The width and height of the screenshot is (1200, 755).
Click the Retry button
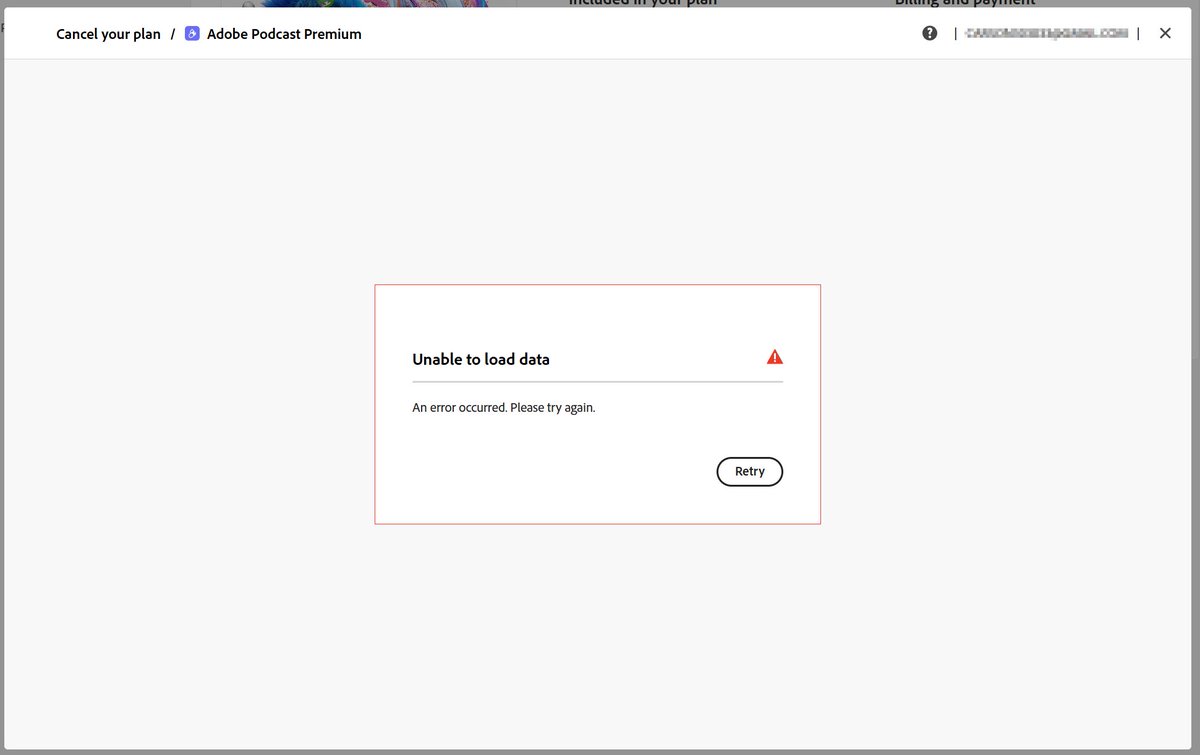coord(750,471)
